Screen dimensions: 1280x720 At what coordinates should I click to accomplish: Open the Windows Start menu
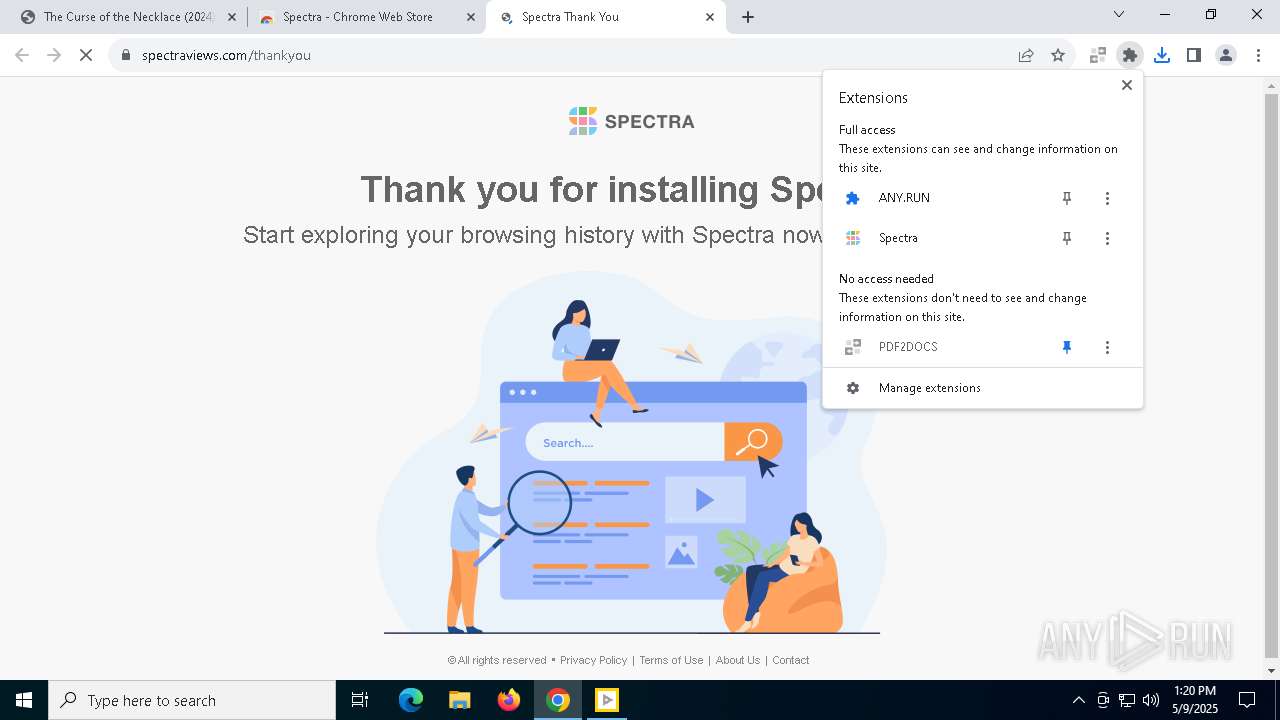[x=24, y=700]
